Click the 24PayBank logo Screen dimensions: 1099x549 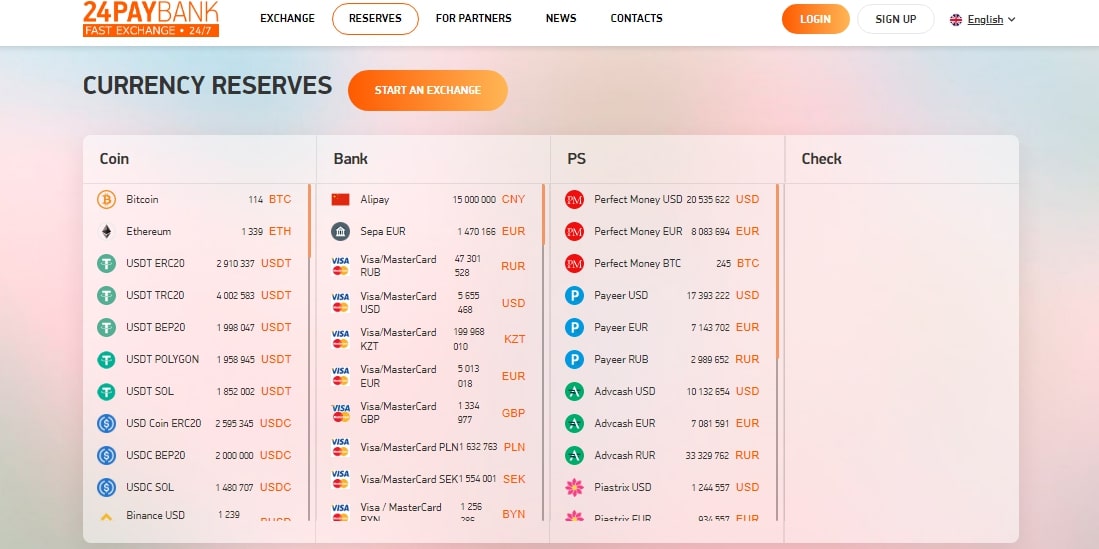(x=151, y=19)
